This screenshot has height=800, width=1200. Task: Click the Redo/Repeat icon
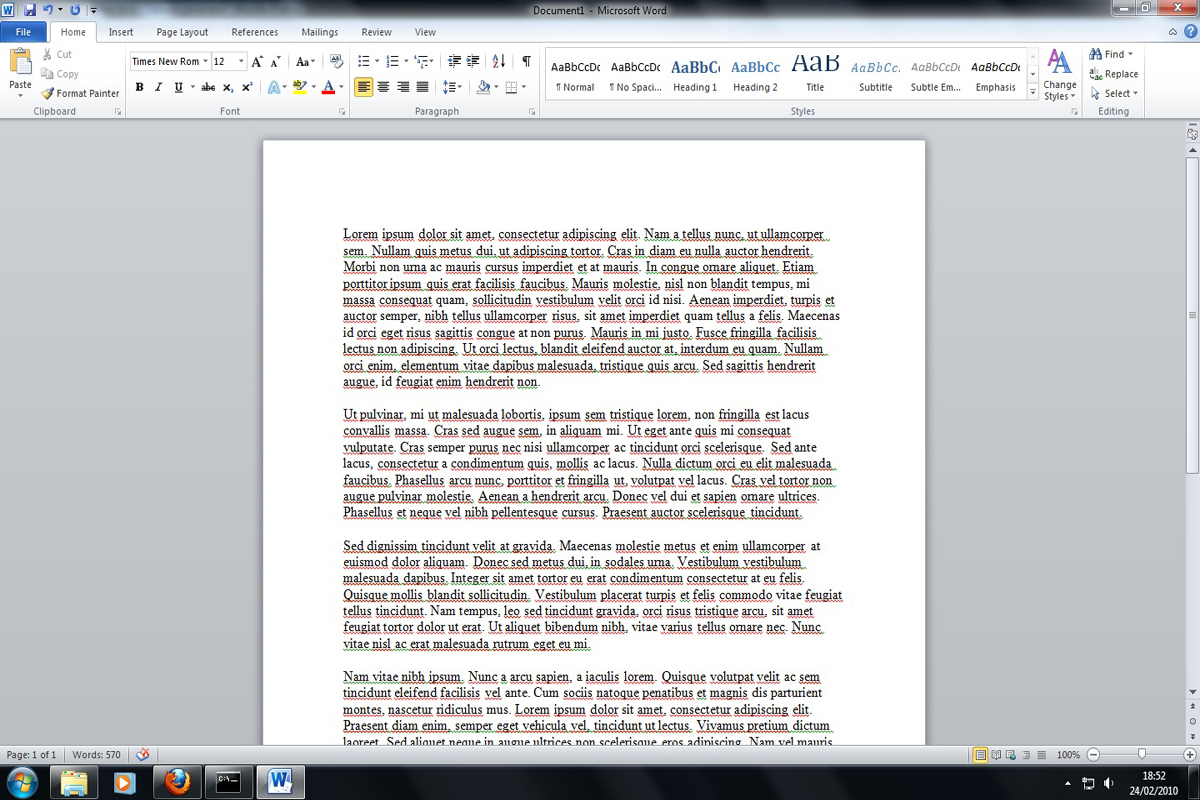(76, 9)
